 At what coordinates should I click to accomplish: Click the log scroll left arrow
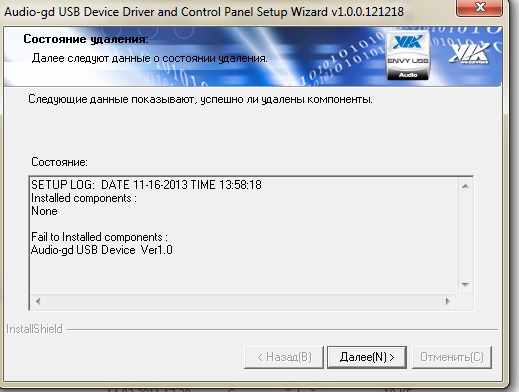38,301
